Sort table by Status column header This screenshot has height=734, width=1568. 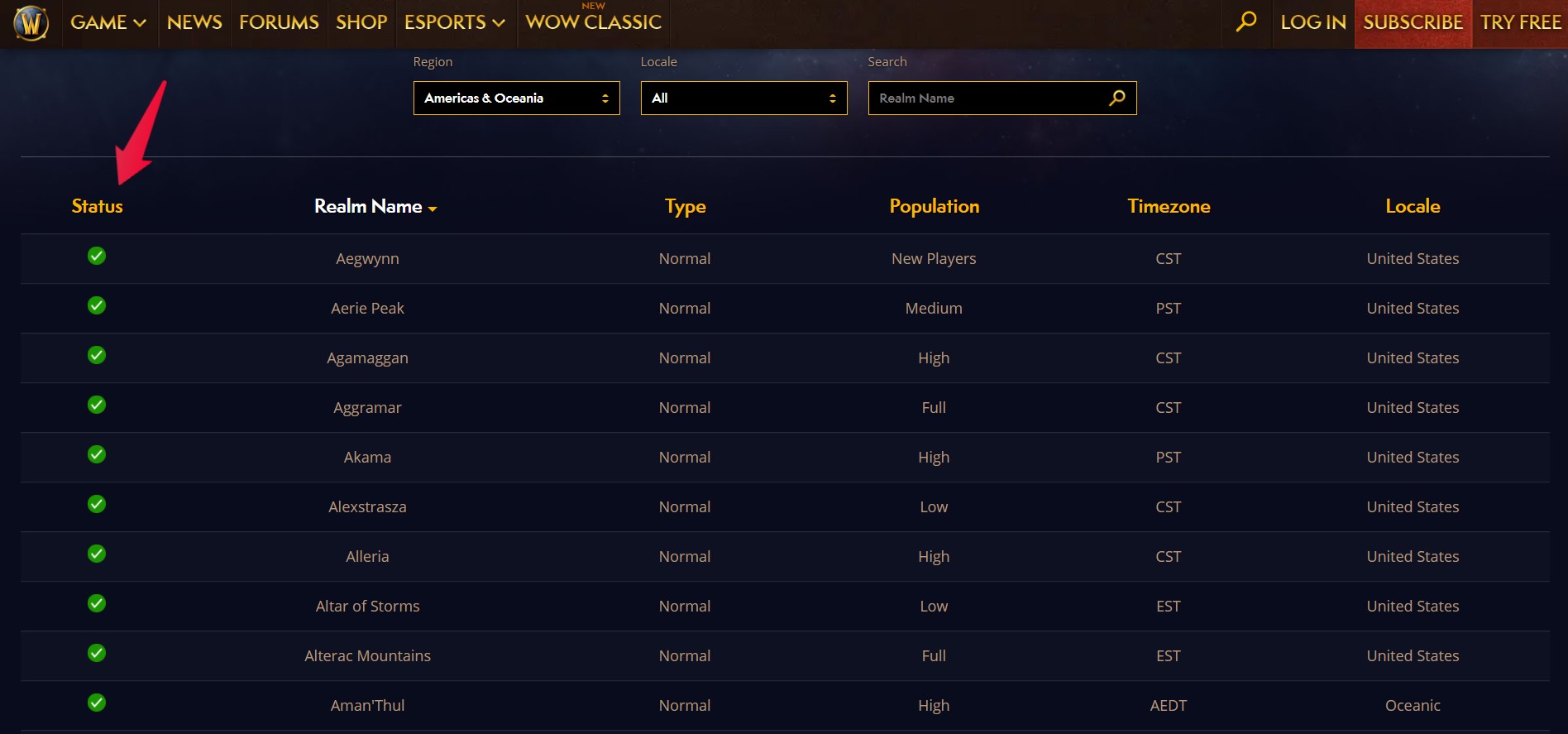(97, 206)
